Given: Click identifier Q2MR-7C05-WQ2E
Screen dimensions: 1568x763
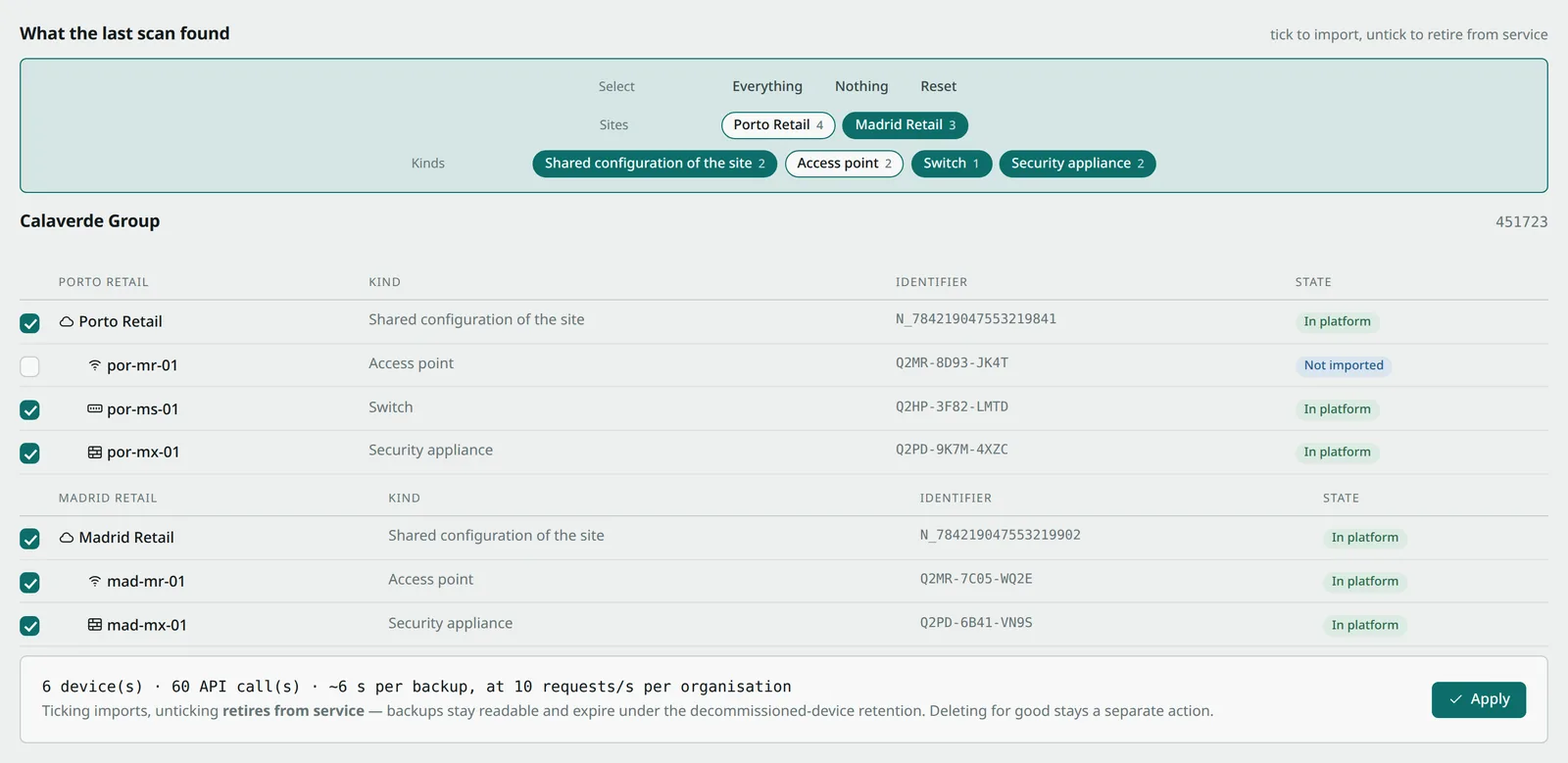Looking at the screenshot, I should click(976, 579).
